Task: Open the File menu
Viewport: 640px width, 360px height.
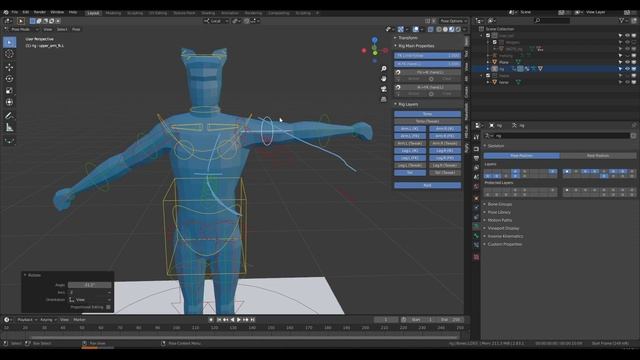Action: coord(15,12)
